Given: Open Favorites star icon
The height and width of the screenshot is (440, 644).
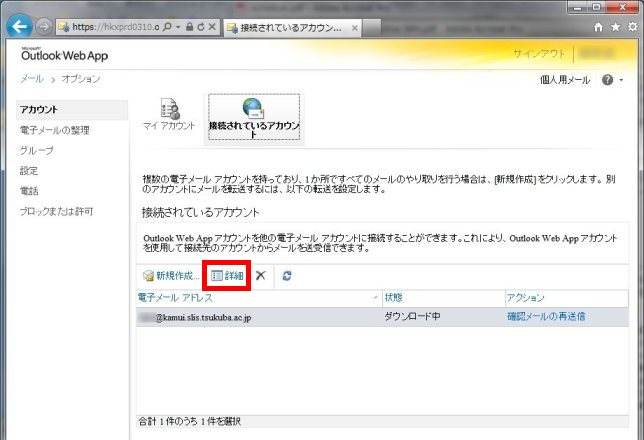Looking at the screenshot, I should pos(615,27).
